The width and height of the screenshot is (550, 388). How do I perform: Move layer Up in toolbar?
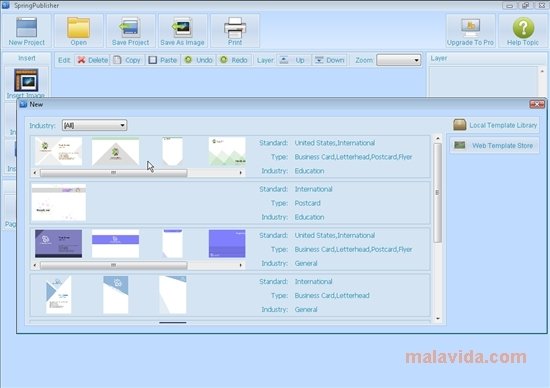tap(293, 60)
